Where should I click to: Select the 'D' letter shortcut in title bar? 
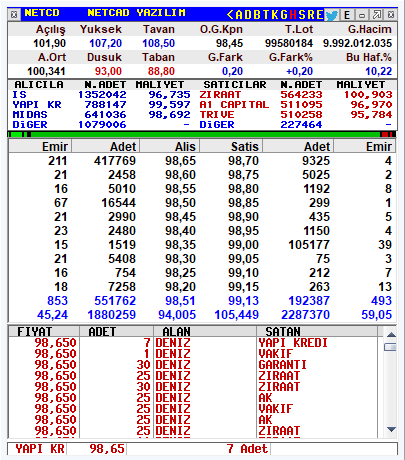click(x=248, y=15)
